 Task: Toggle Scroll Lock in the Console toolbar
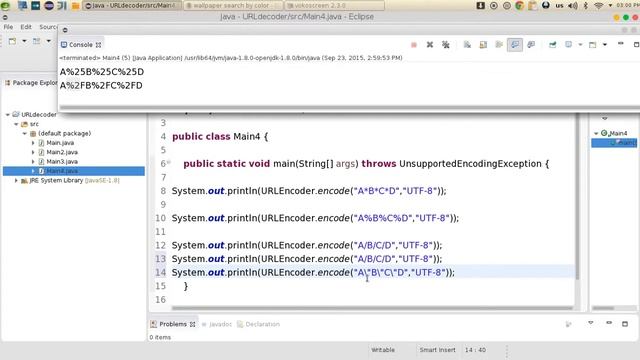[x=483, y=45]
